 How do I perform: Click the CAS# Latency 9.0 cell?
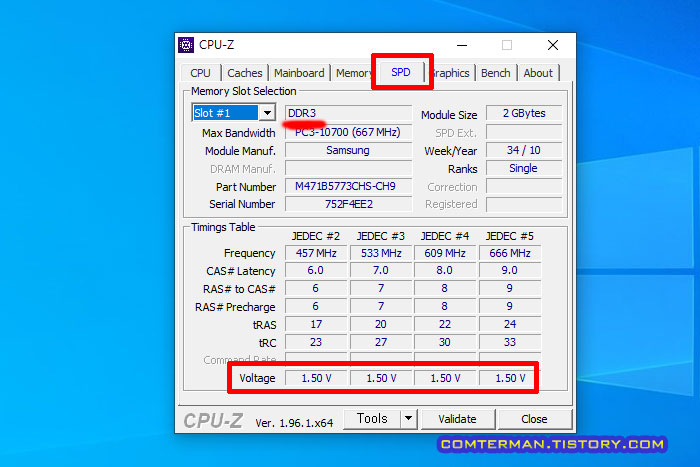pos(510,271)
